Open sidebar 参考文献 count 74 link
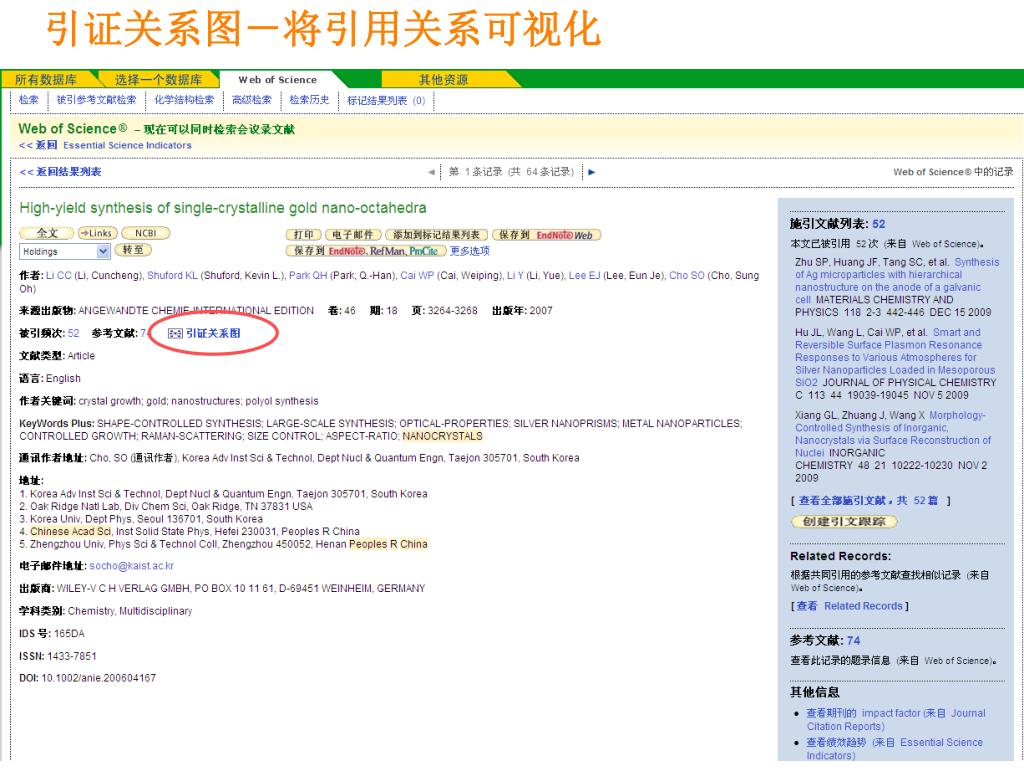The height and width of the screenshot is (768, 1024). [x=854, y=641]
